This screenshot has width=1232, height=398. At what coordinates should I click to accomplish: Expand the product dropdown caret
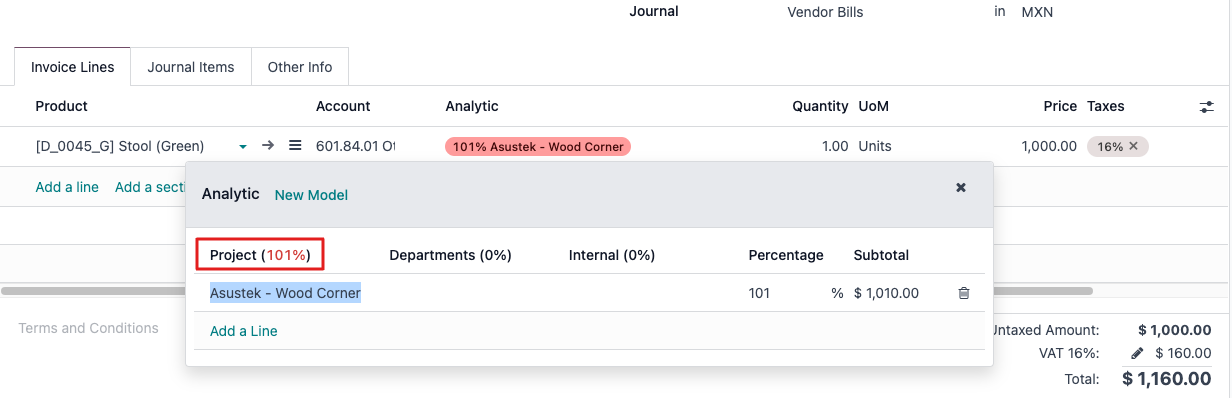242,147
